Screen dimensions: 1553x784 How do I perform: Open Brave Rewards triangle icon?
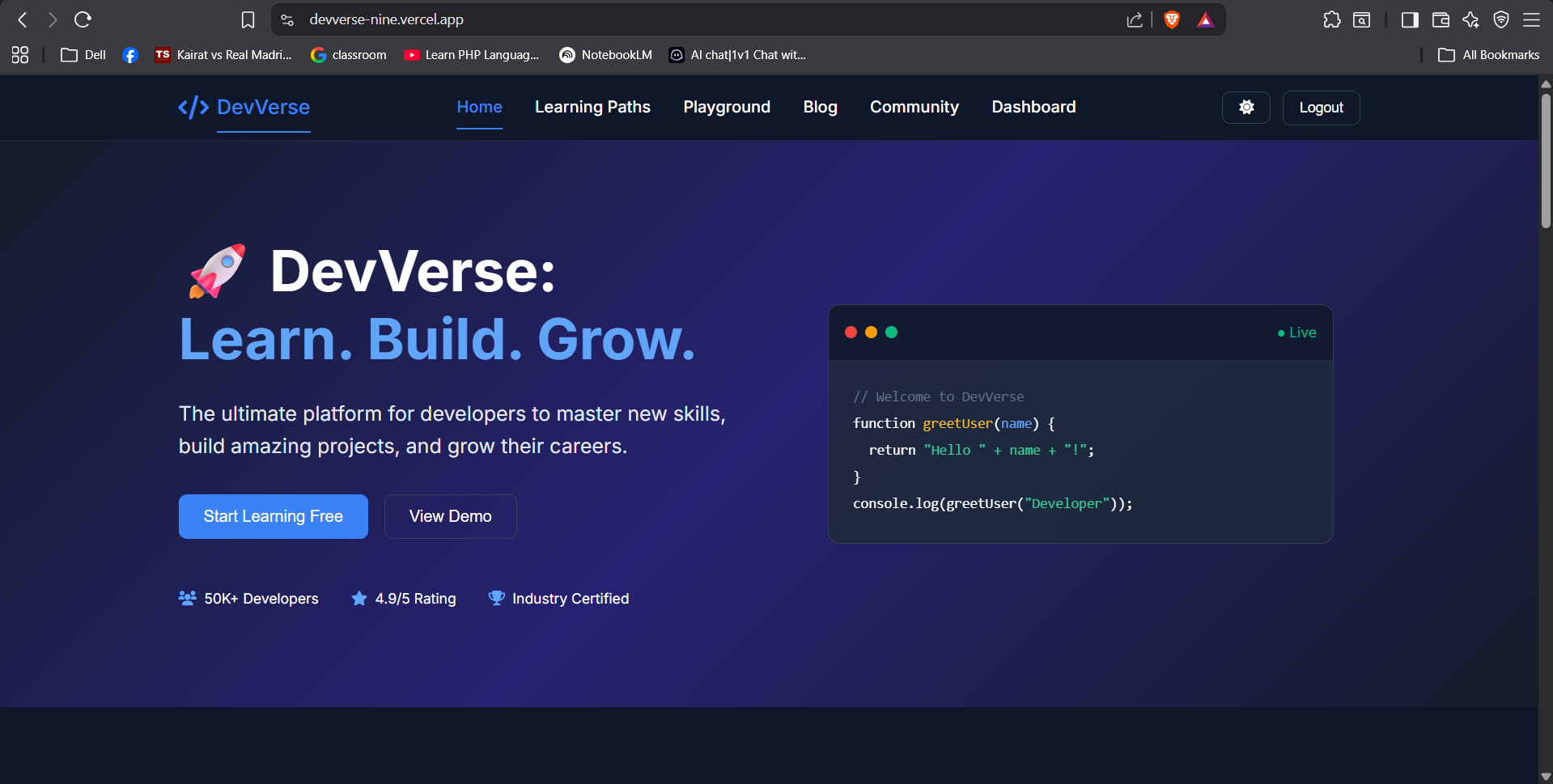click(x=1205, y=19)
